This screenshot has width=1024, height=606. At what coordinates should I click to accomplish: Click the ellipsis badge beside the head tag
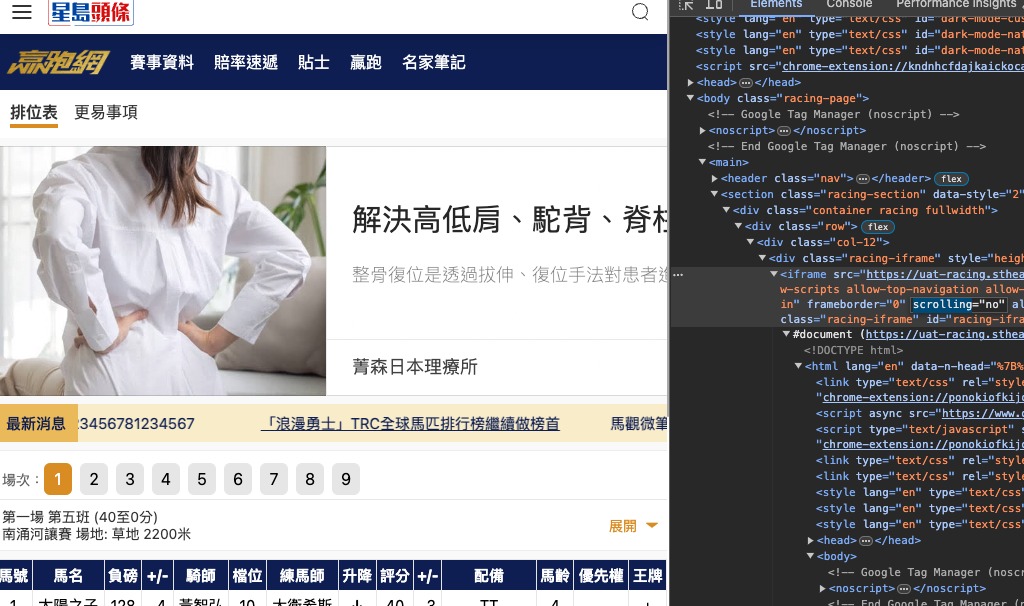[745, 83]
